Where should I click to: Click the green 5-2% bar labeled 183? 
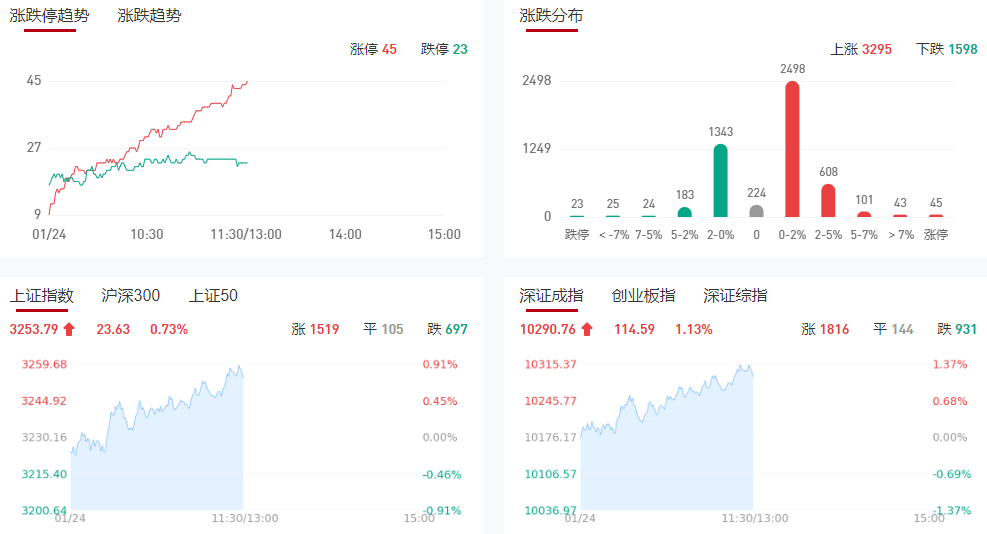coord(684,212)
